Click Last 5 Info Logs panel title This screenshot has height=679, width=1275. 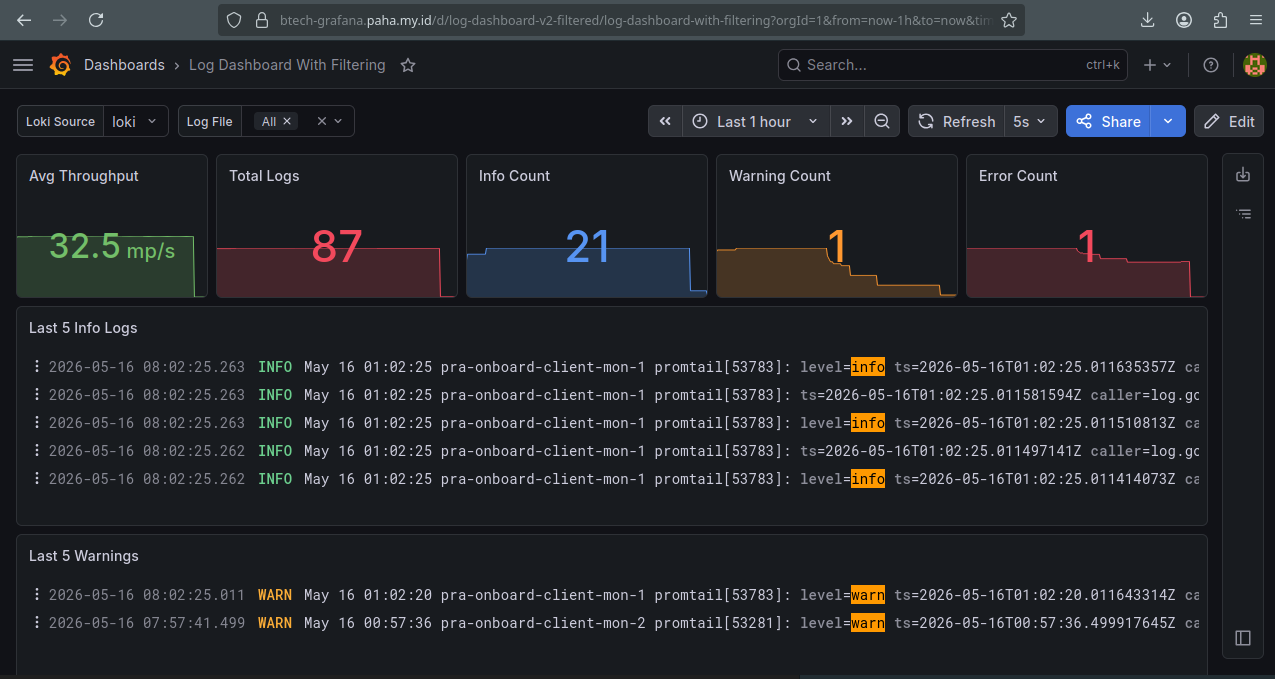point(83,328)
